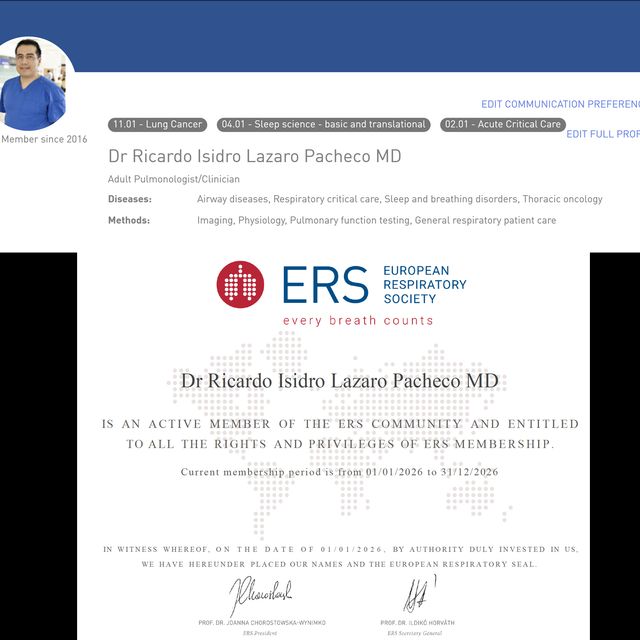Click the rights and privileges line
This screenshot has width=640, height=640.
(x=340, y=444)
